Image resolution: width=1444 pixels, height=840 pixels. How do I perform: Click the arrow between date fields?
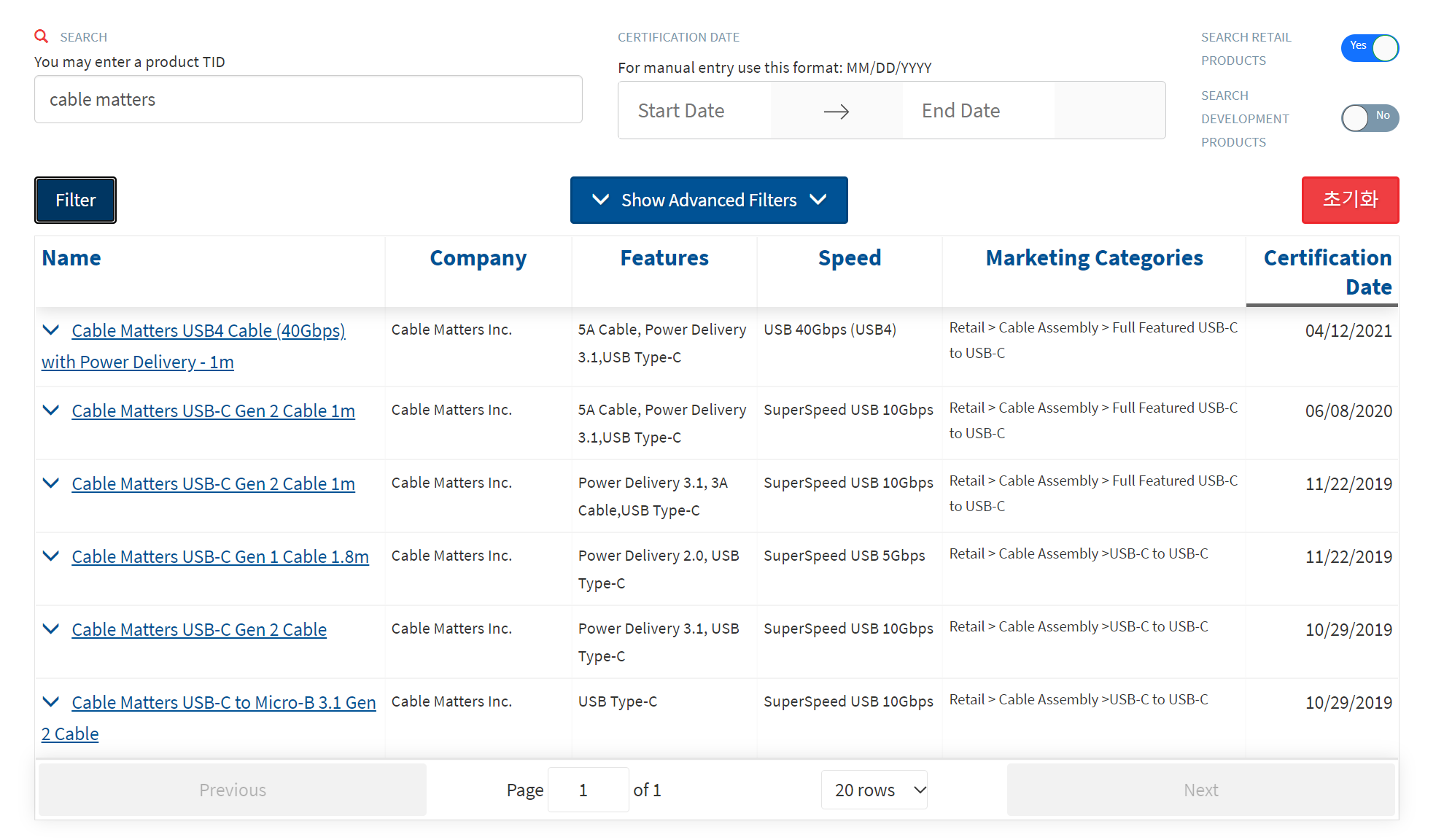tap(836, 111)
